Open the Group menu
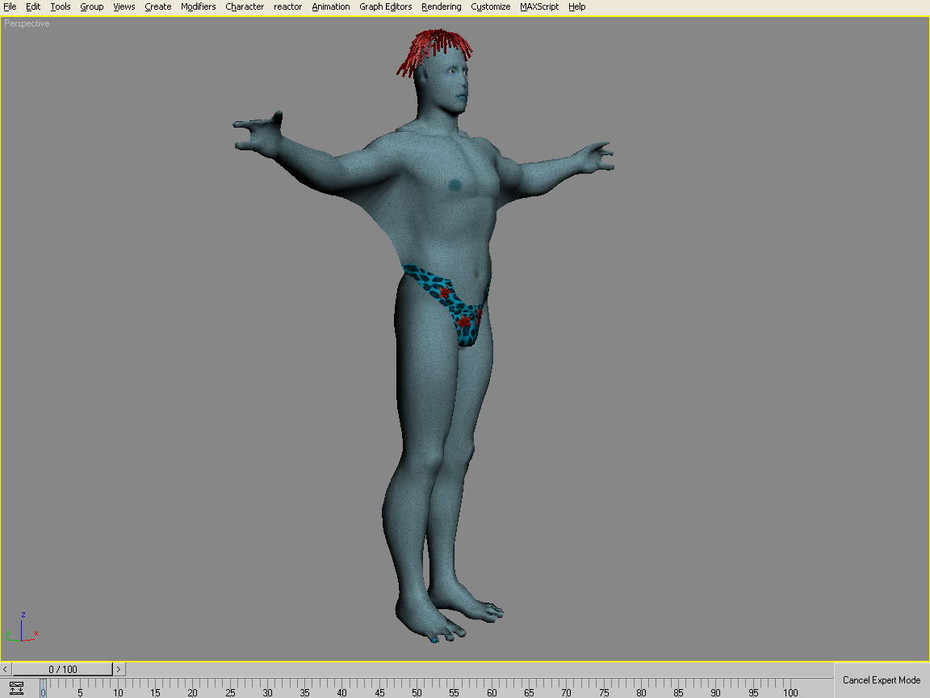 (91, 7)
